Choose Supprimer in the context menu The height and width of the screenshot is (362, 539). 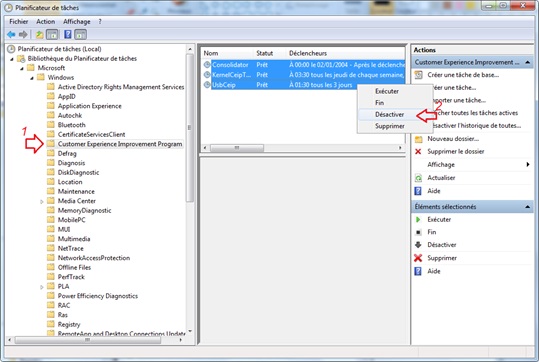click(x=395, y=126)
